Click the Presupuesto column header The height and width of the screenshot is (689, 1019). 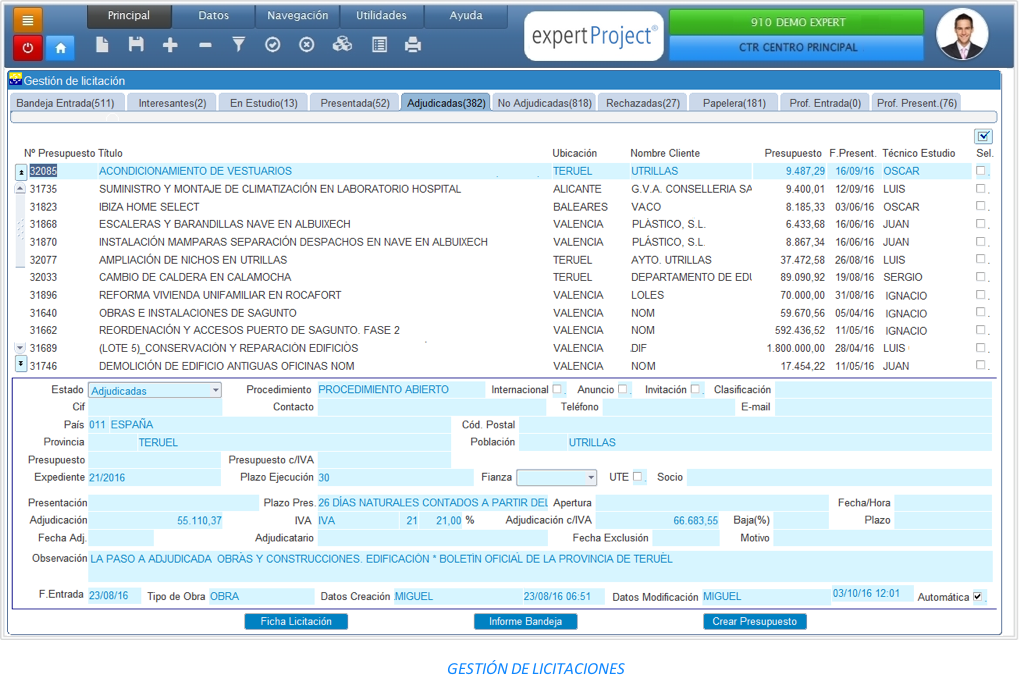click(793, 153)
